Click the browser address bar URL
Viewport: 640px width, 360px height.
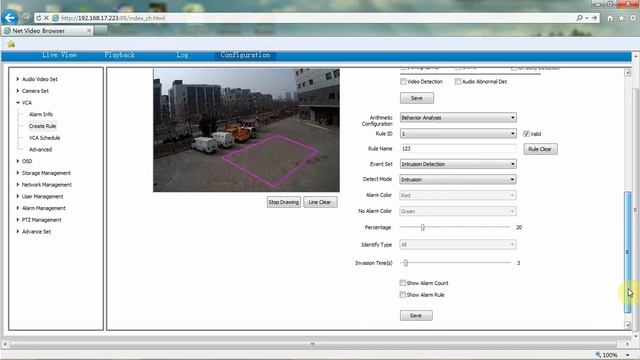pos(113,18)
